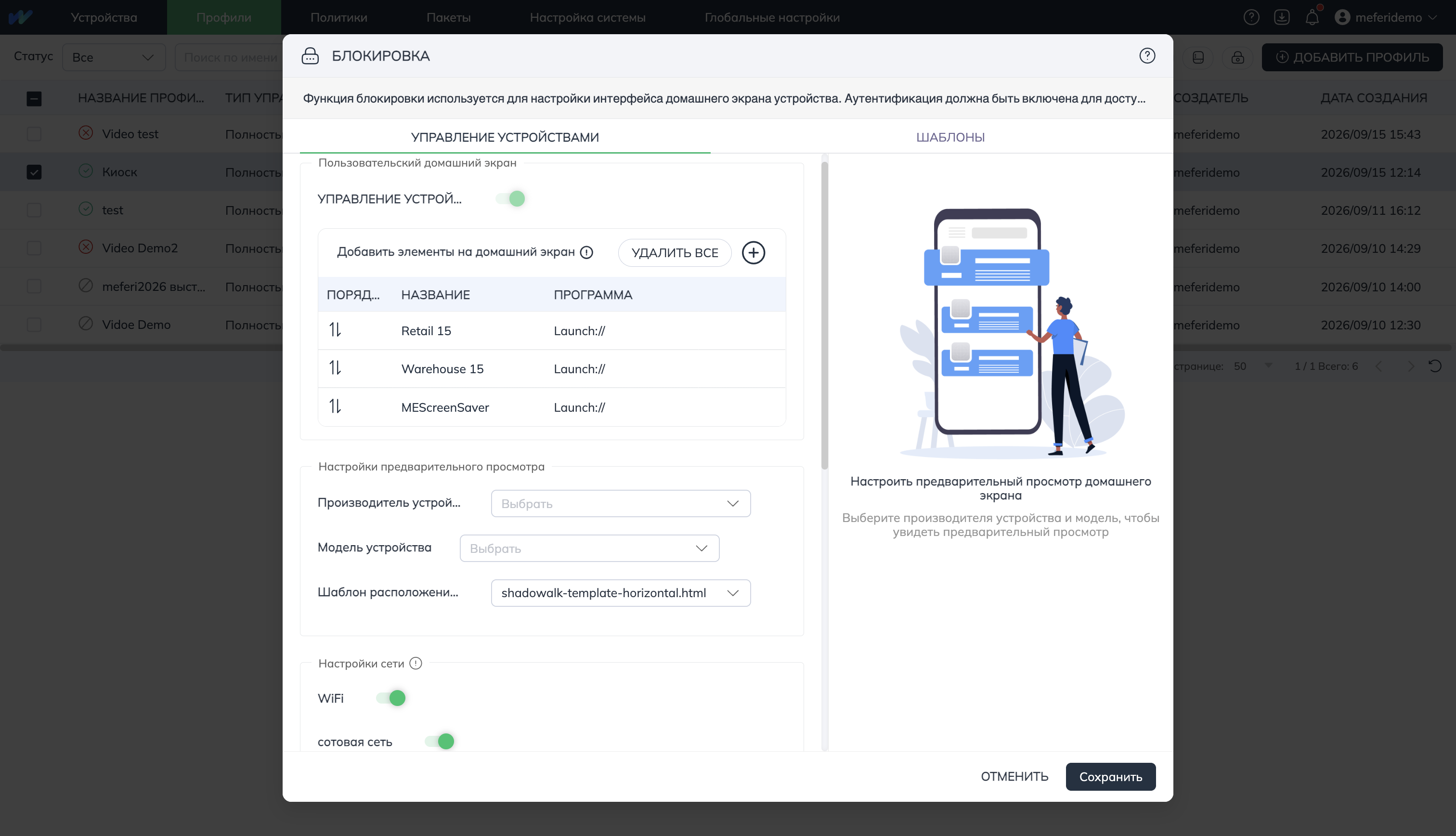Click the disabled status icon of Vidoe Demo
Image resolution: width=1456 pixels, height=836 pixels.
[86, 324]
